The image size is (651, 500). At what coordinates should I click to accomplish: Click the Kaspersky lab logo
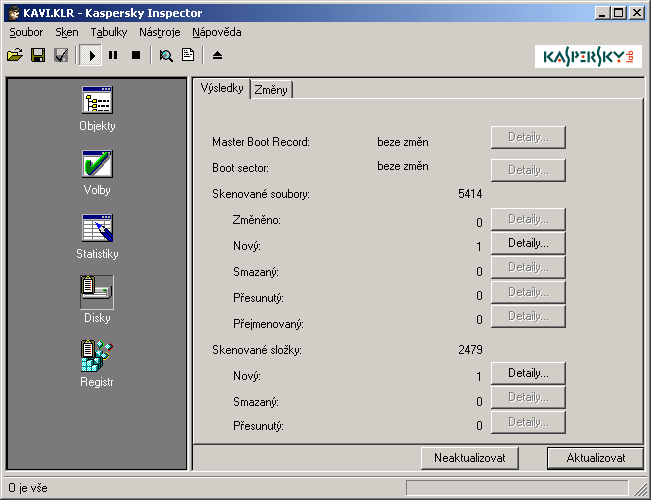(588, 56)
